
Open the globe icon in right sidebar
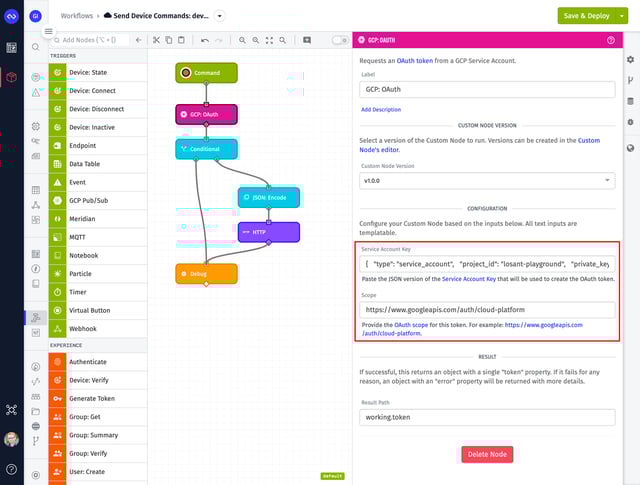click(x=630, y=148)
